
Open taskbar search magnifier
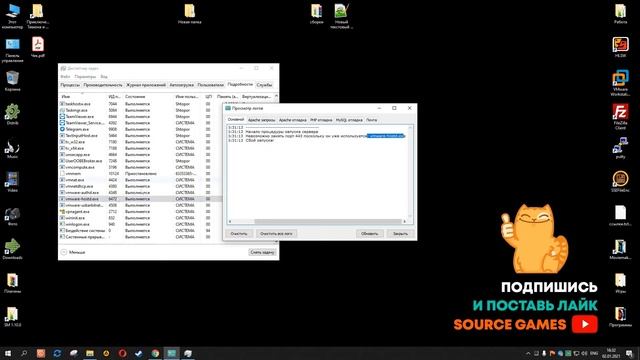tap(24, 353)
